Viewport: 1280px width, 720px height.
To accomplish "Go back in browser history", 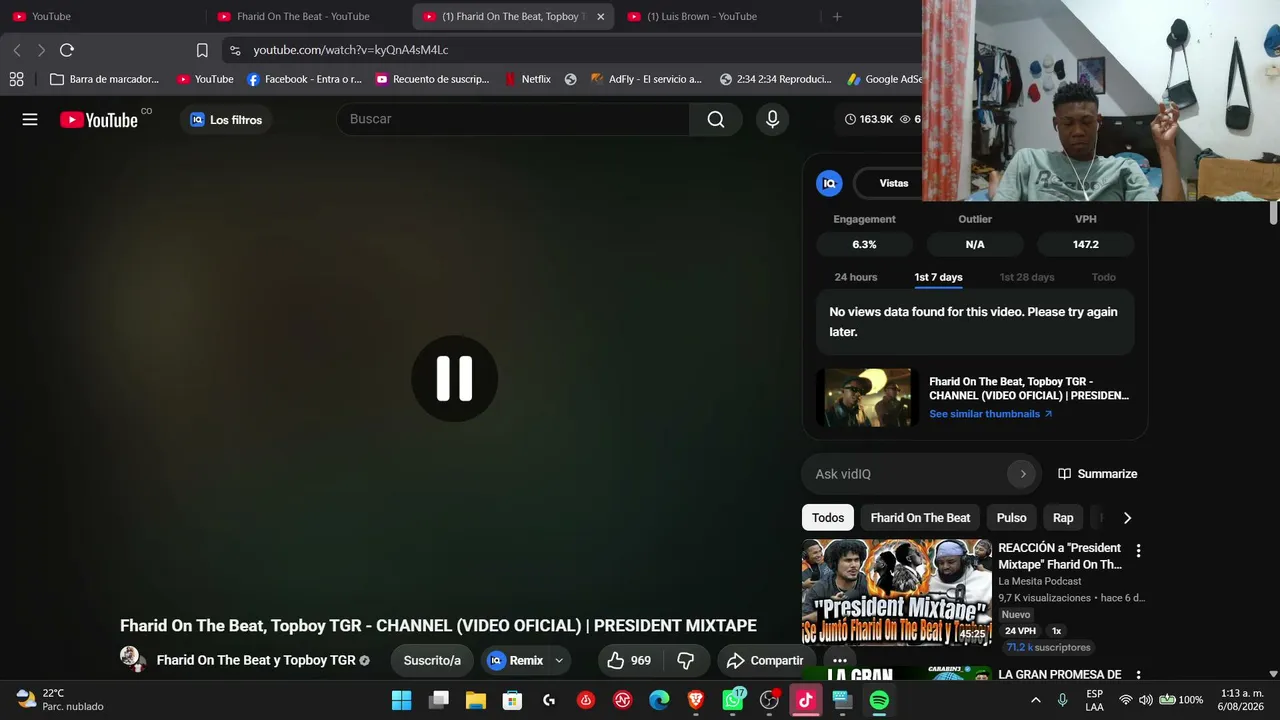I will 17,50.
